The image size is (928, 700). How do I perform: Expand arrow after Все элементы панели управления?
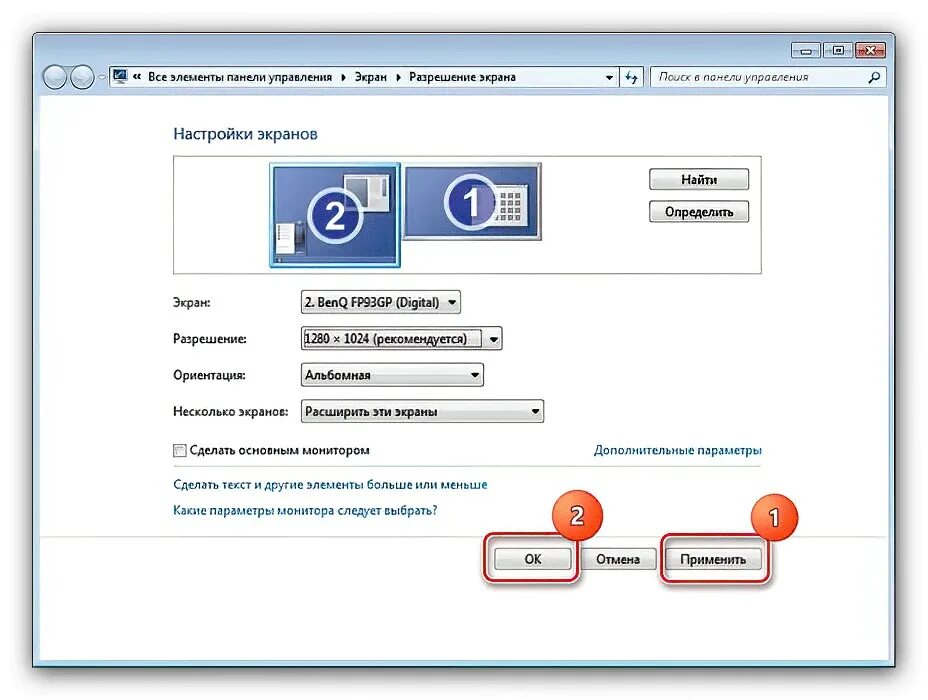coord(343,77)
